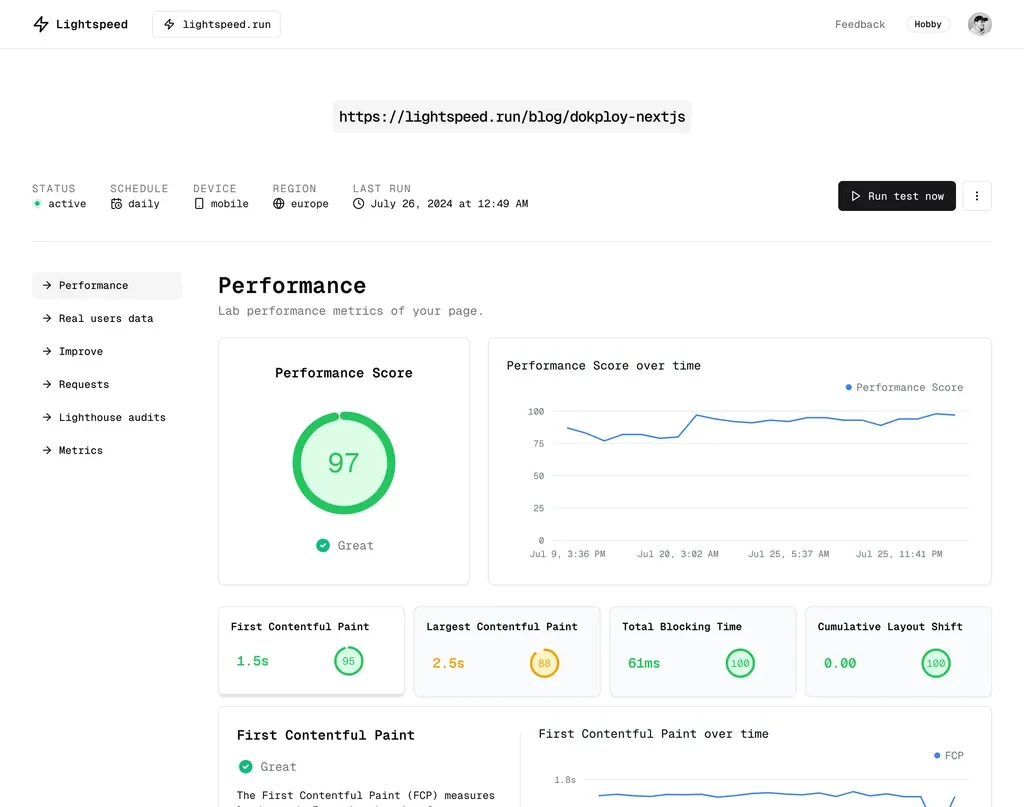Click the calendar icon beside daily schedule
The image size is (1024, 807).
(x=117, y=204)
